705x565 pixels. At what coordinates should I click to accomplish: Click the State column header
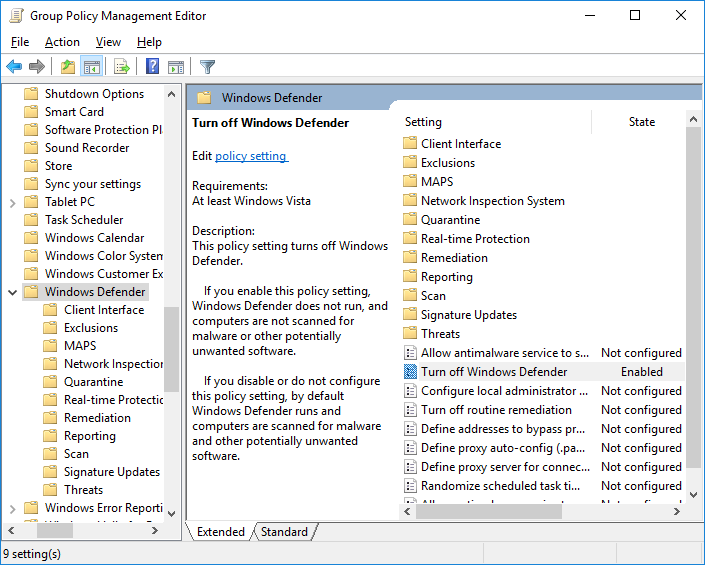click(642, 122)
